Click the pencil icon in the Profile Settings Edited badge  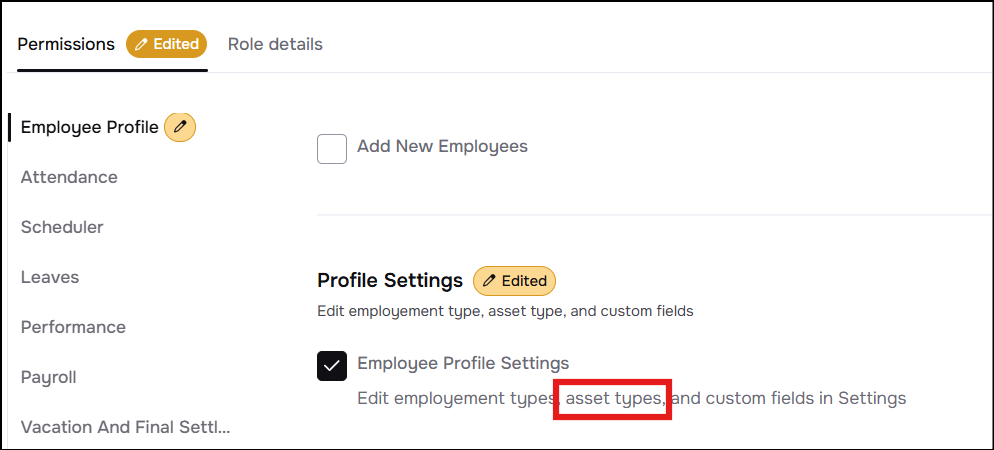point(489,281)
